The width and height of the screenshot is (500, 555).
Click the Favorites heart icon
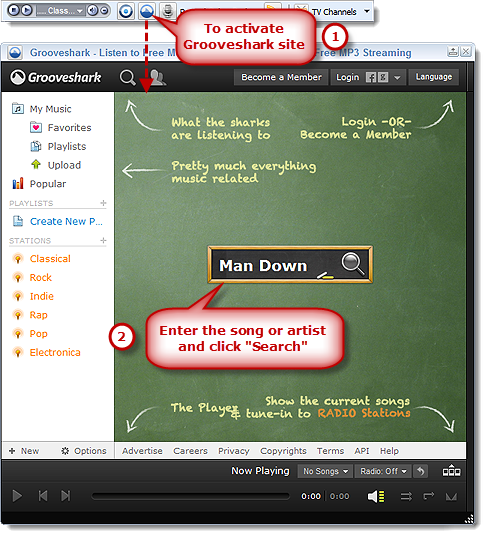coord(36,127)
